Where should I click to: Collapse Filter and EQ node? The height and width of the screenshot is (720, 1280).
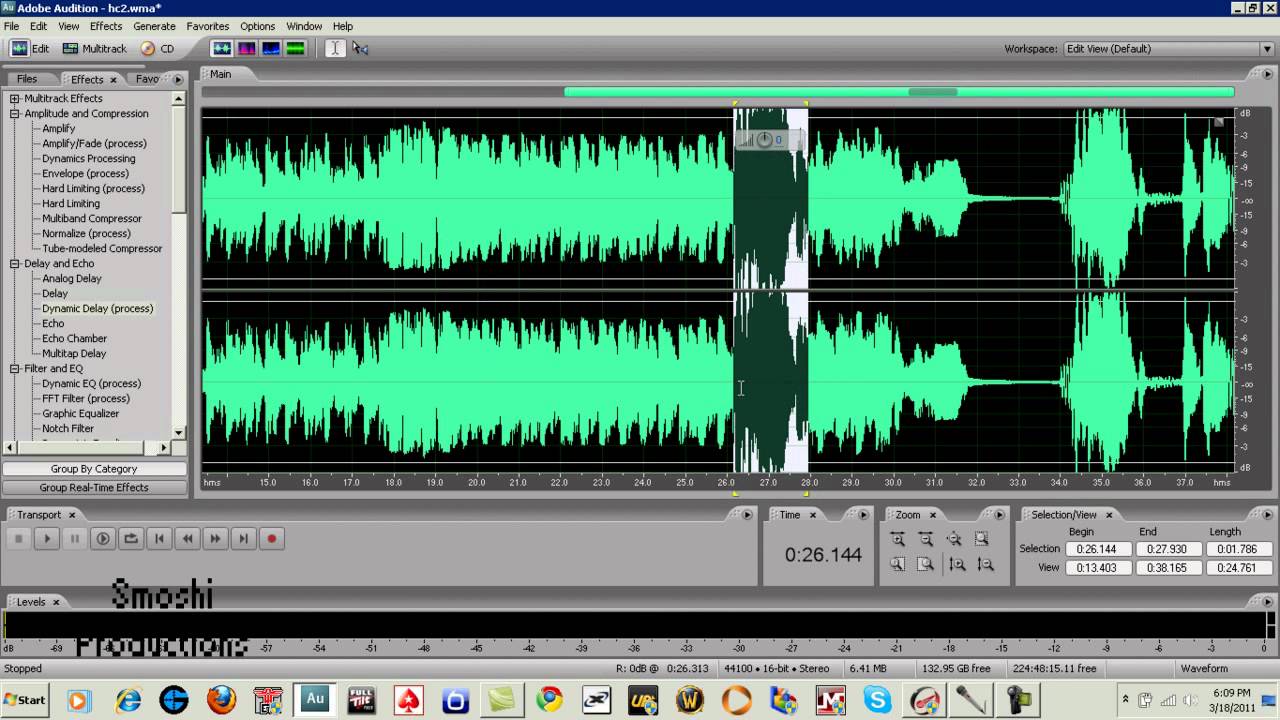click(15, 368)
